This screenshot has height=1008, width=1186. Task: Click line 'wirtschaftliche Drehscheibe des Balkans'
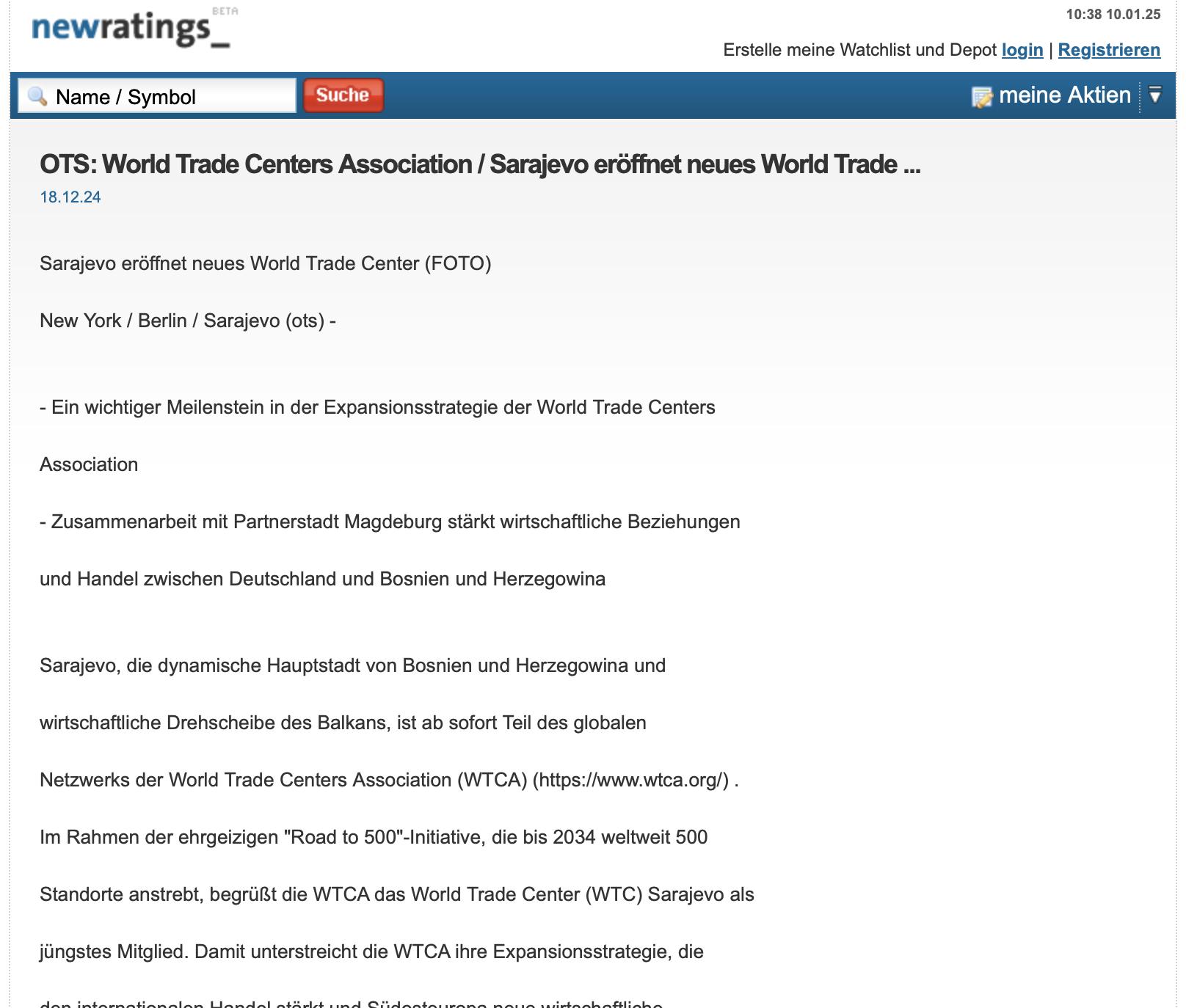click(343, 723)
